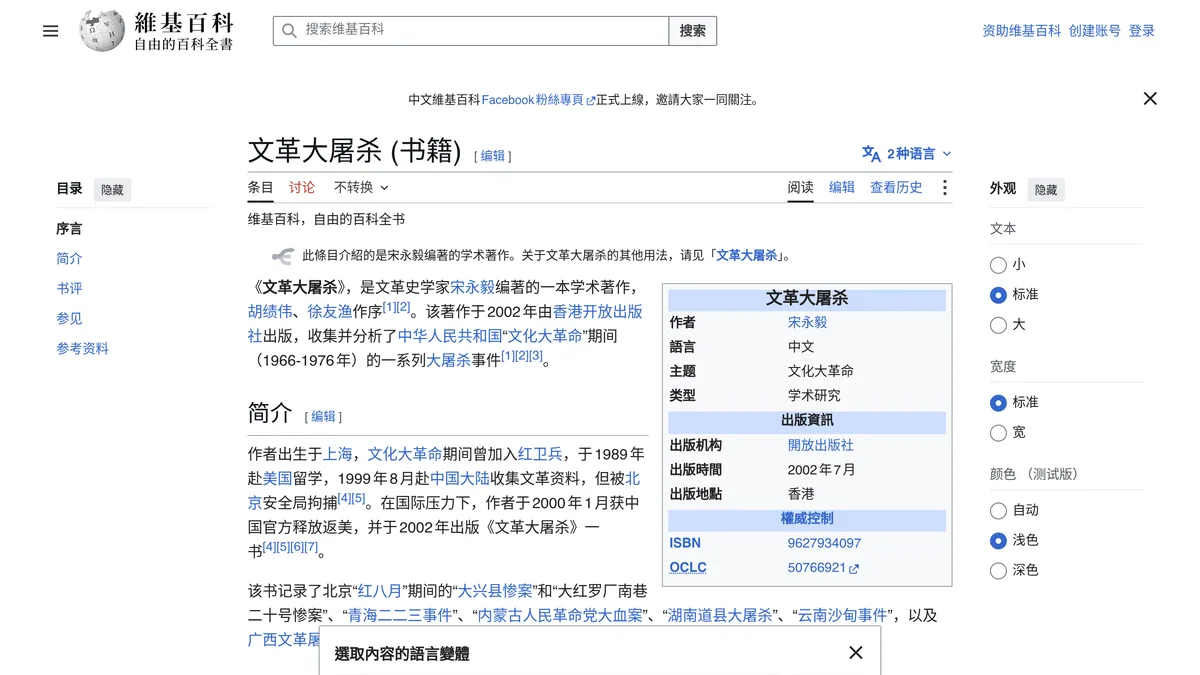The image size is (1200, 675).
Task: Dismiss the Facebook banner notice
Action: (1150, 98)
